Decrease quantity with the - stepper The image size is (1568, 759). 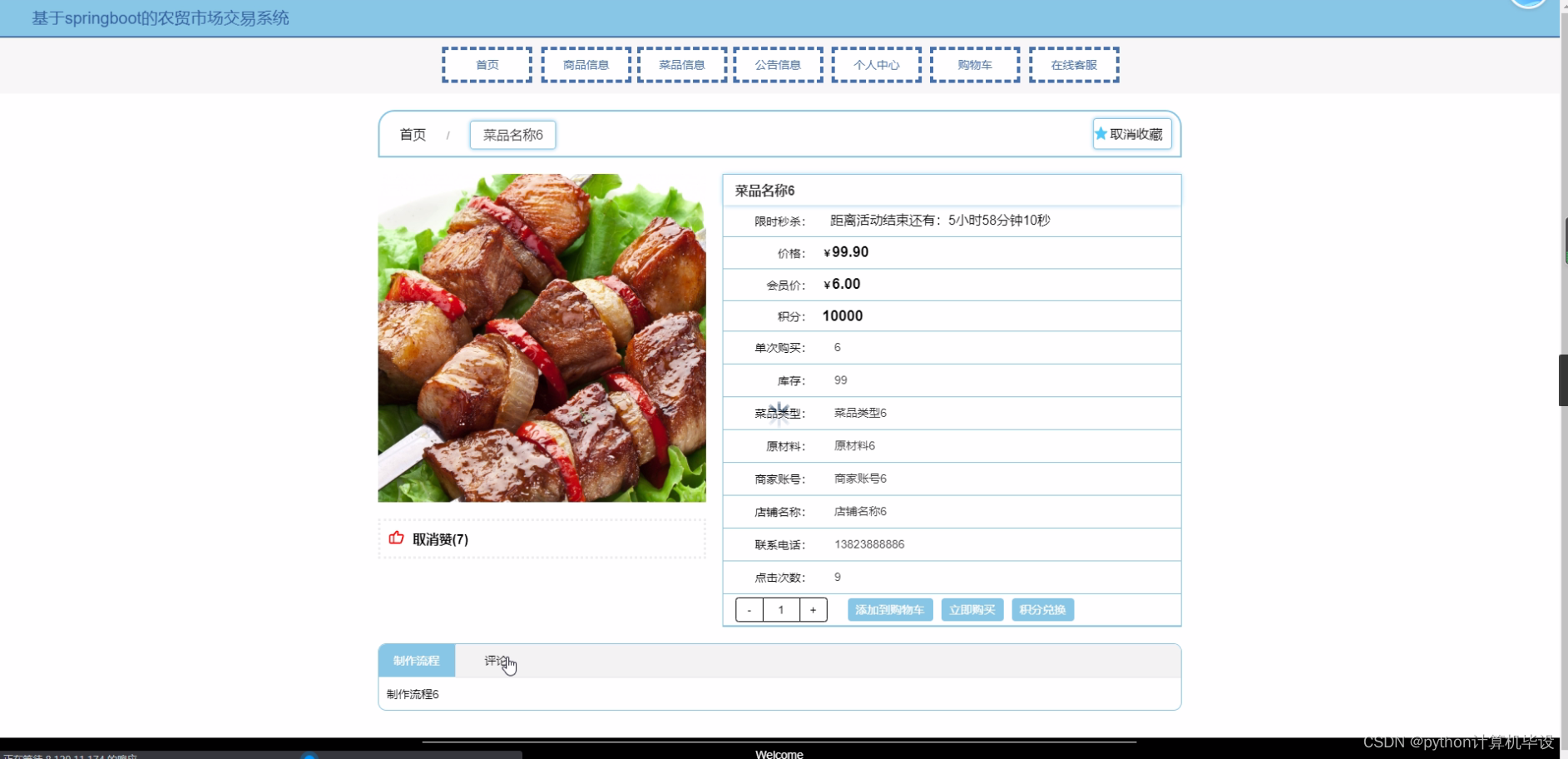click(749, 609)
